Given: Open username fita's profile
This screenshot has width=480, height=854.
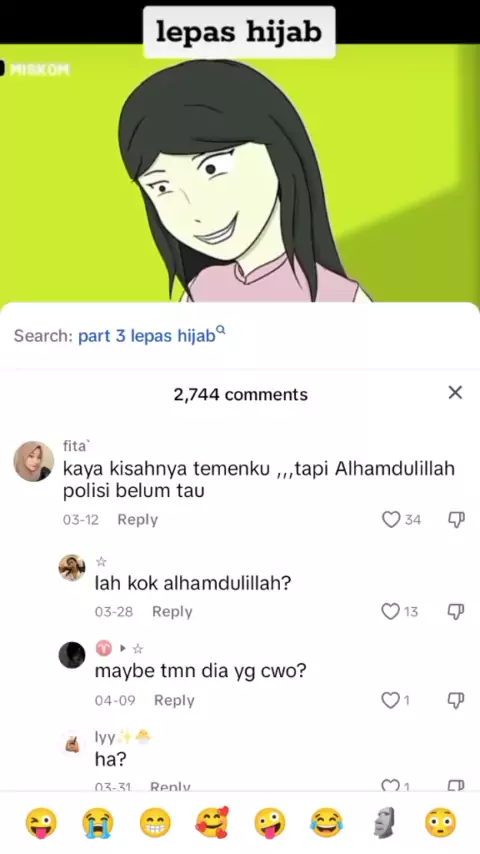Looking at the screenshot, I should tap(75, 446).
